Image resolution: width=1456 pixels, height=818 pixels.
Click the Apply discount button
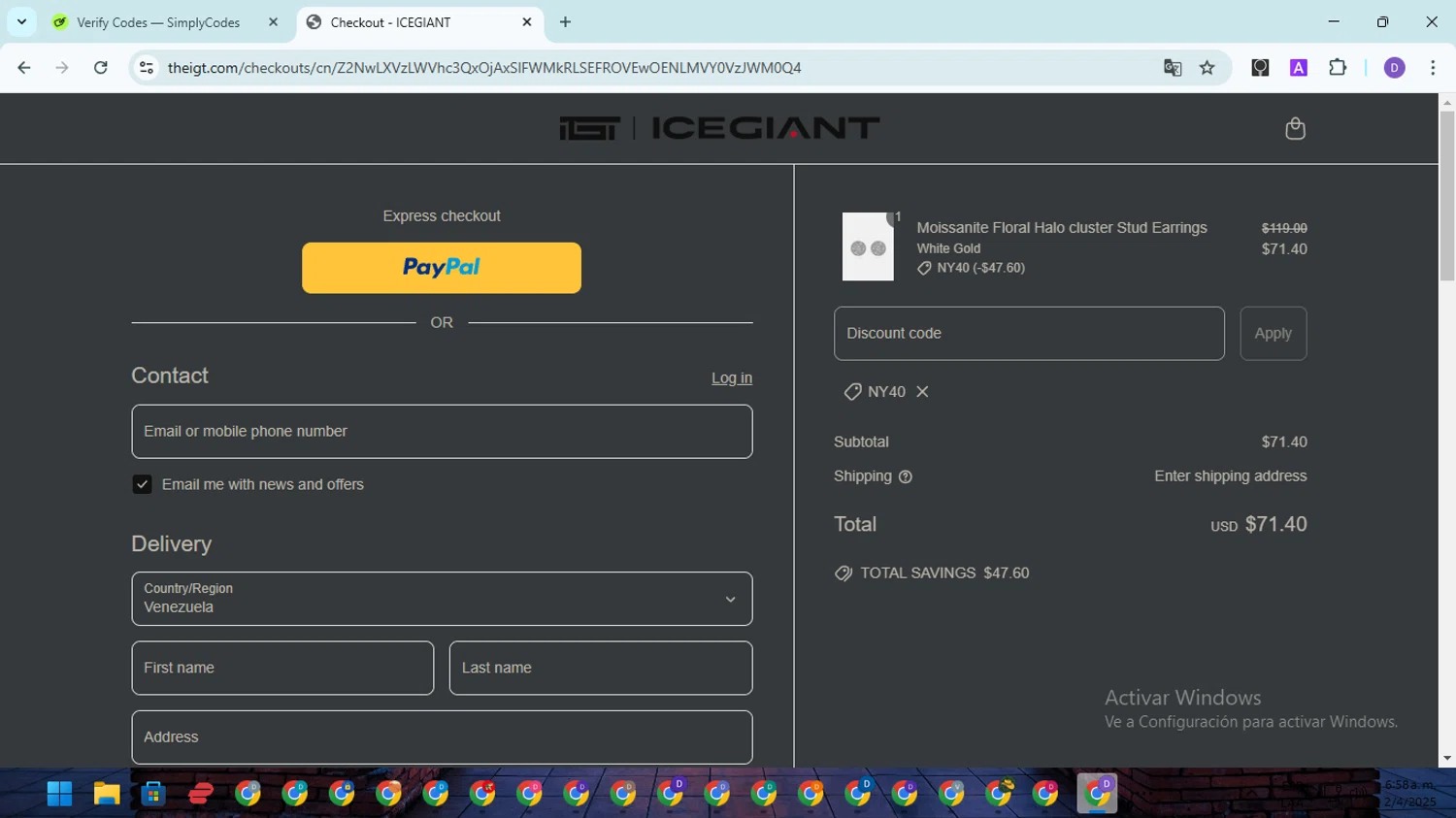point(1274,334)
